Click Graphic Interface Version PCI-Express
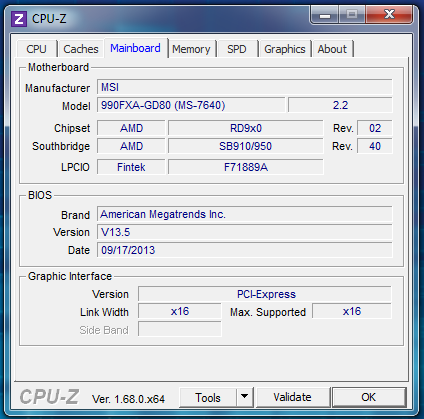The height and width of the screenshot is (419, 424). 265,294
